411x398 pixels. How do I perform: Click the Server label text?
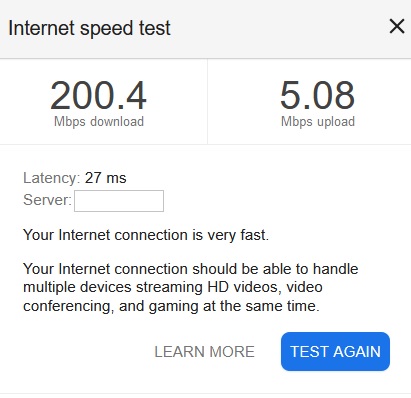coord(47,200)
